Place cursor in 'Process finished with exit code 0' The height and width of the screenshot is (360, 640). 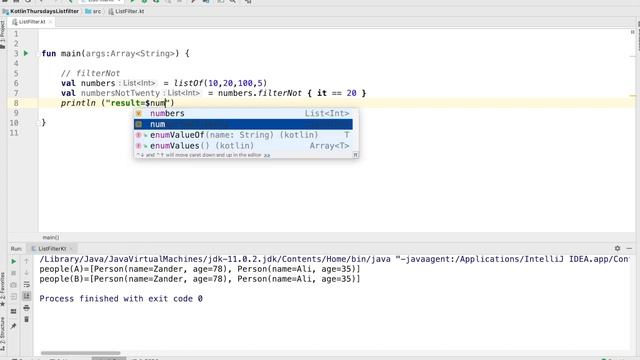coord(121,299)
